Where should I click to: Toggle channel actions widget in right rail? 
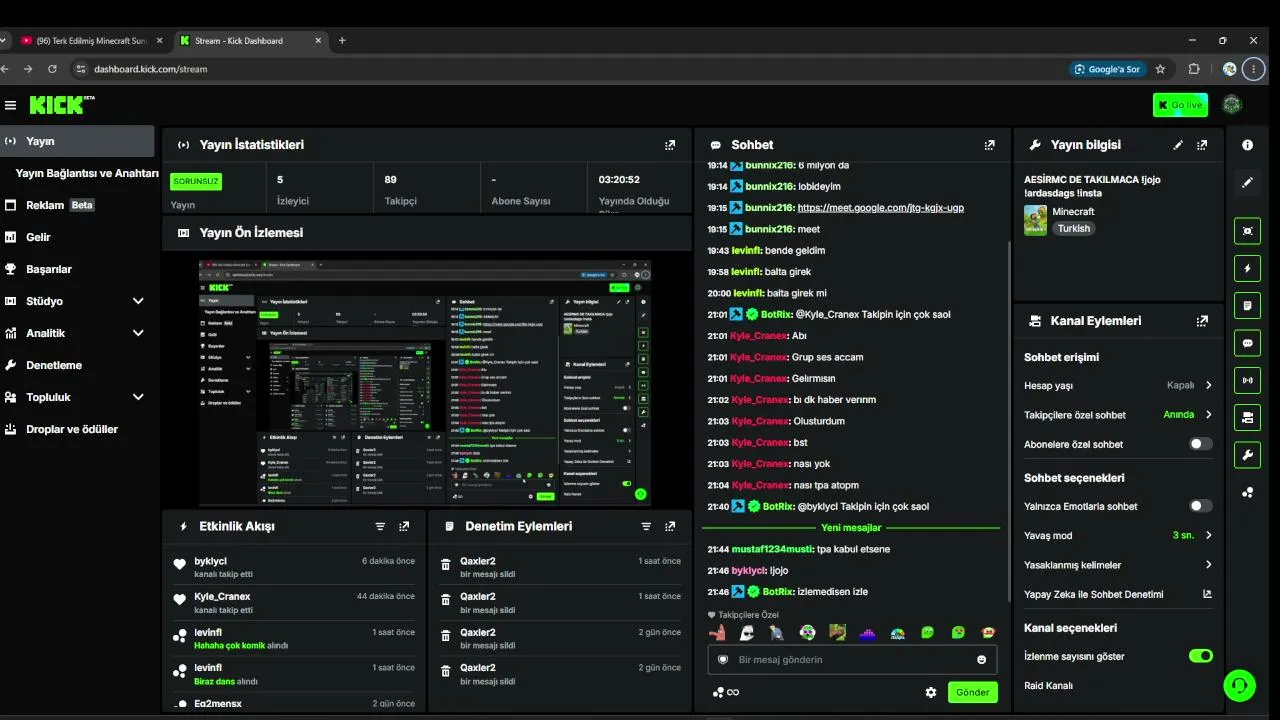click(x=1247, y=417)
